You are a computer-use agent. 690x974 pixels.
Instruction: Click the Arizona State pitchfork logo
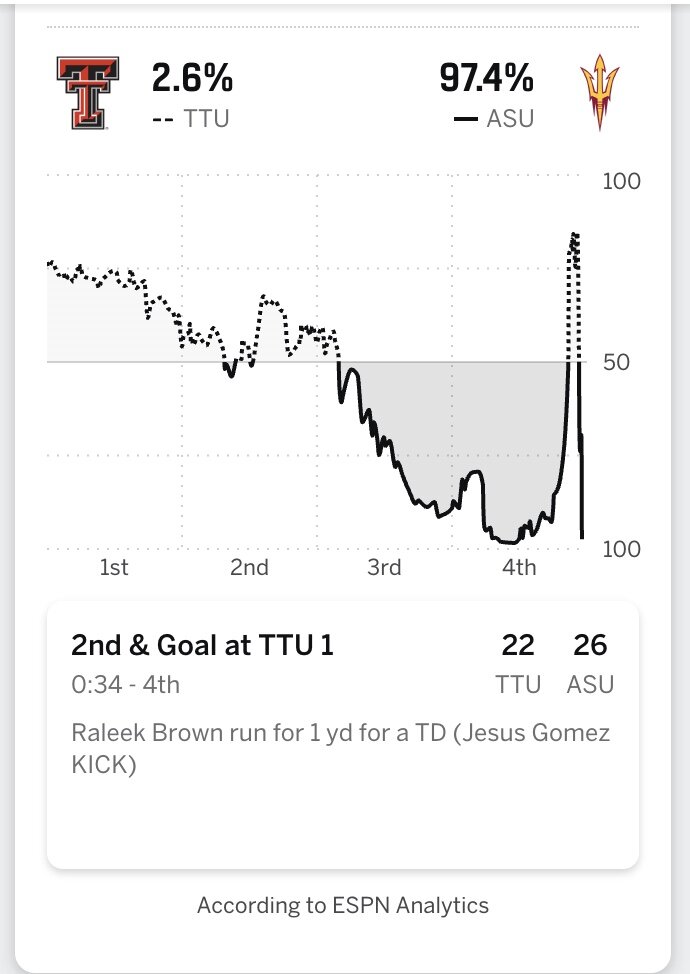coord(599,96)
